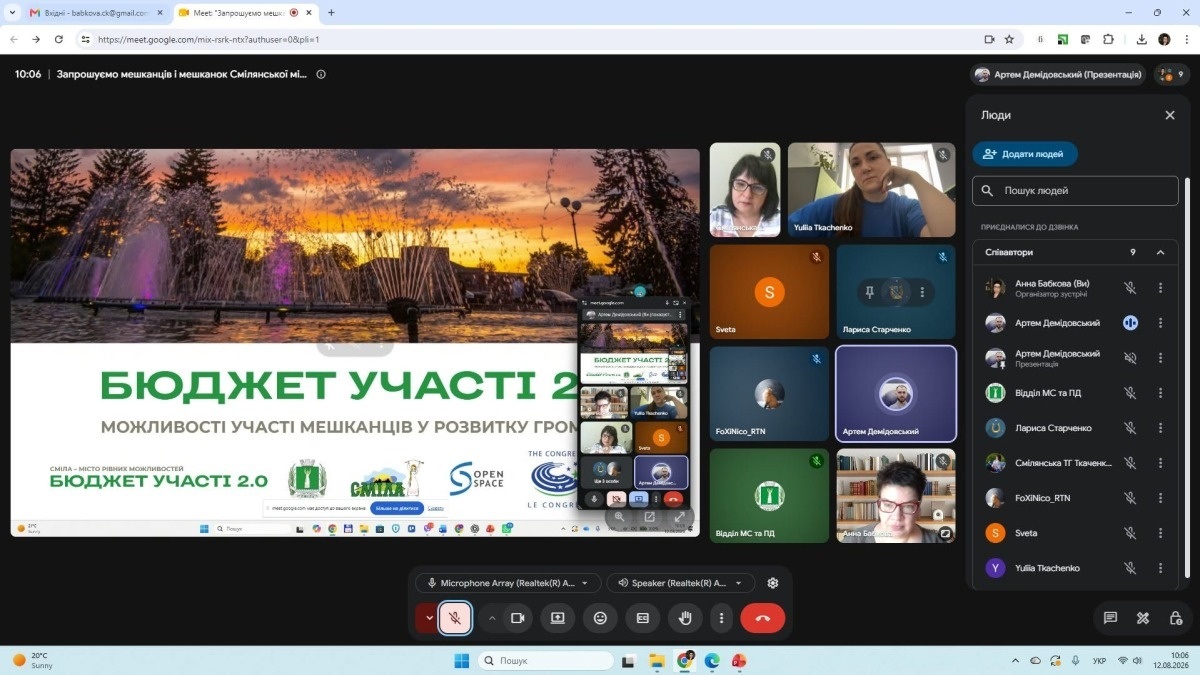Click the Пошук людей search field

tap(1075, 190)
